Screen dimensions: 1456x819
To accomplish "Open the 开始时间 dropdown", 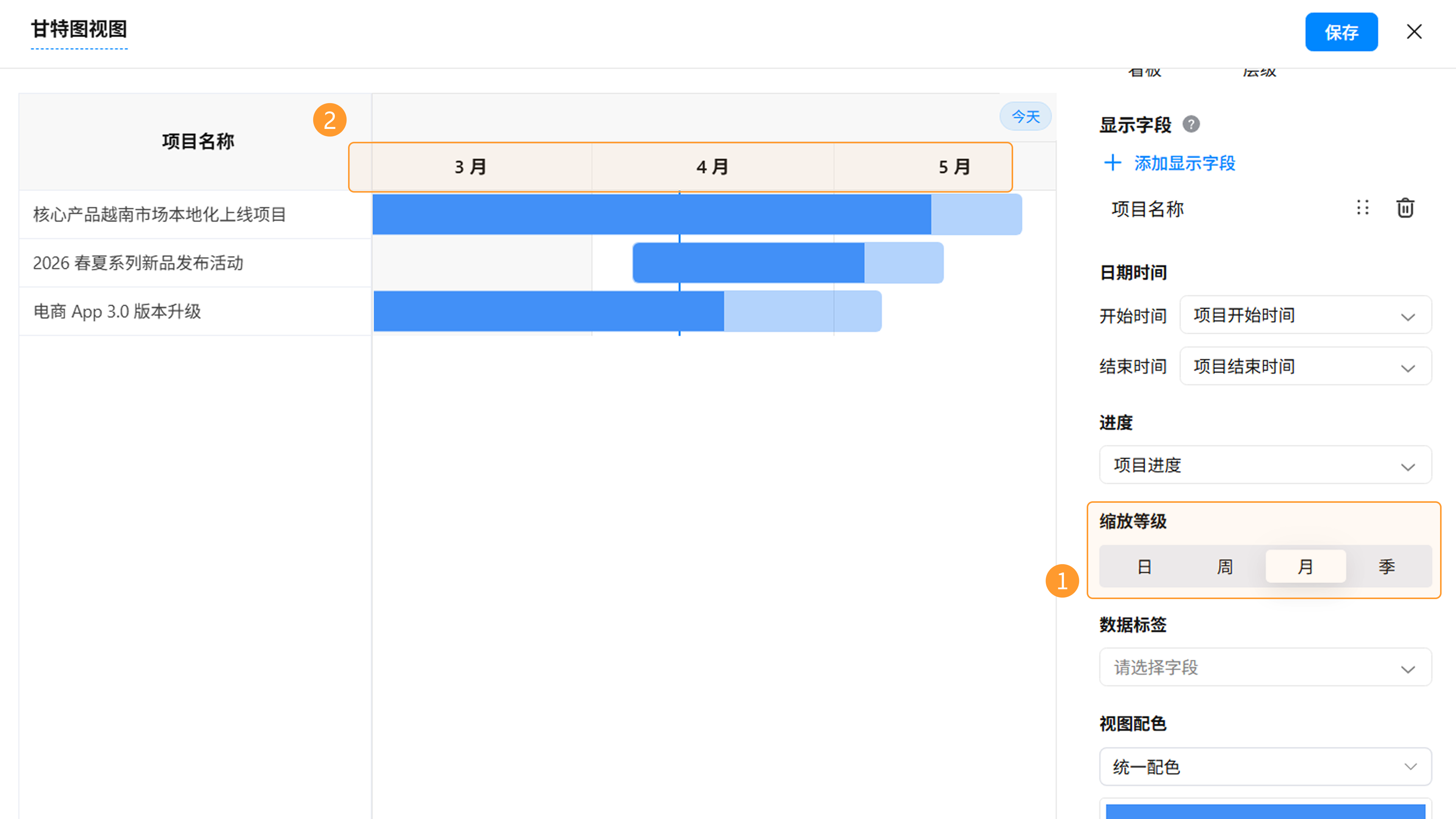I will coord(1305,315).
